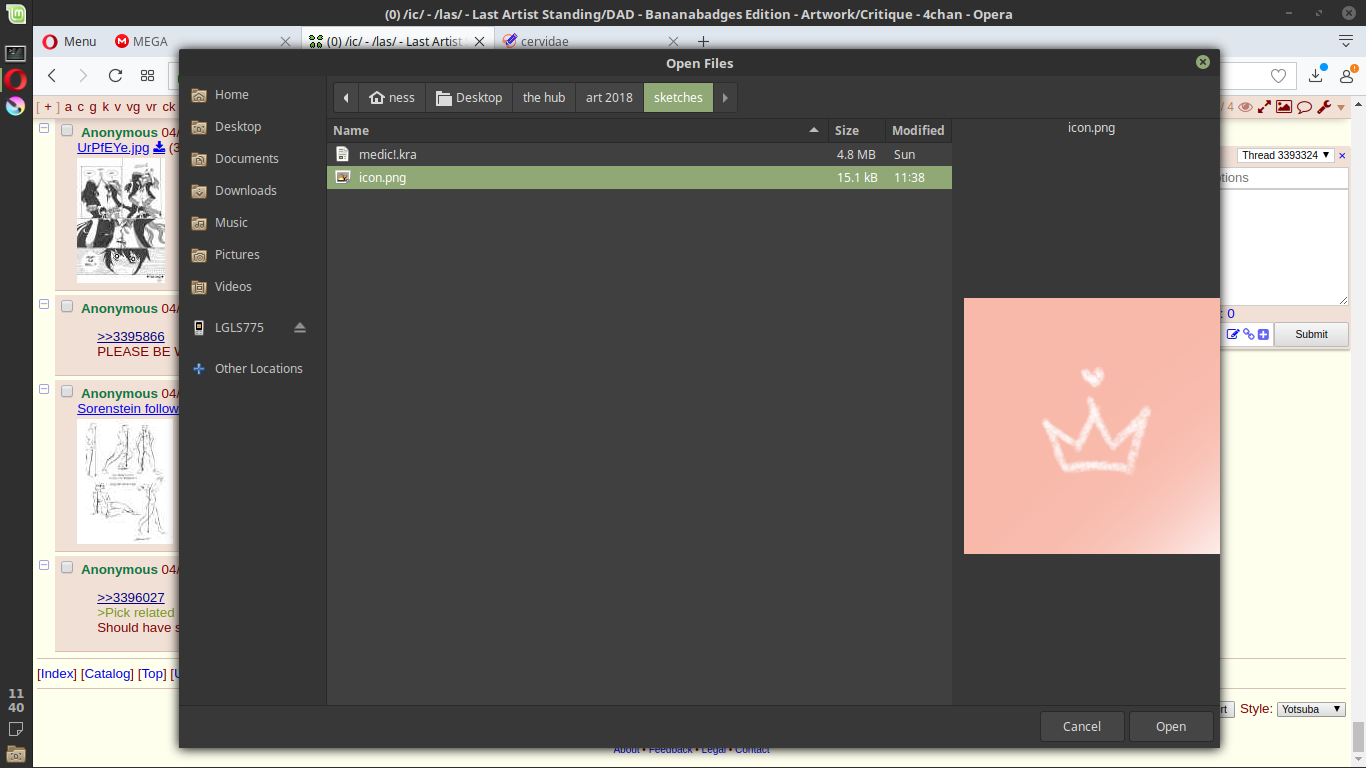This screenshot has width=1366, height=768.
Task: Sort files by the Name column
Action: [575, 130]
